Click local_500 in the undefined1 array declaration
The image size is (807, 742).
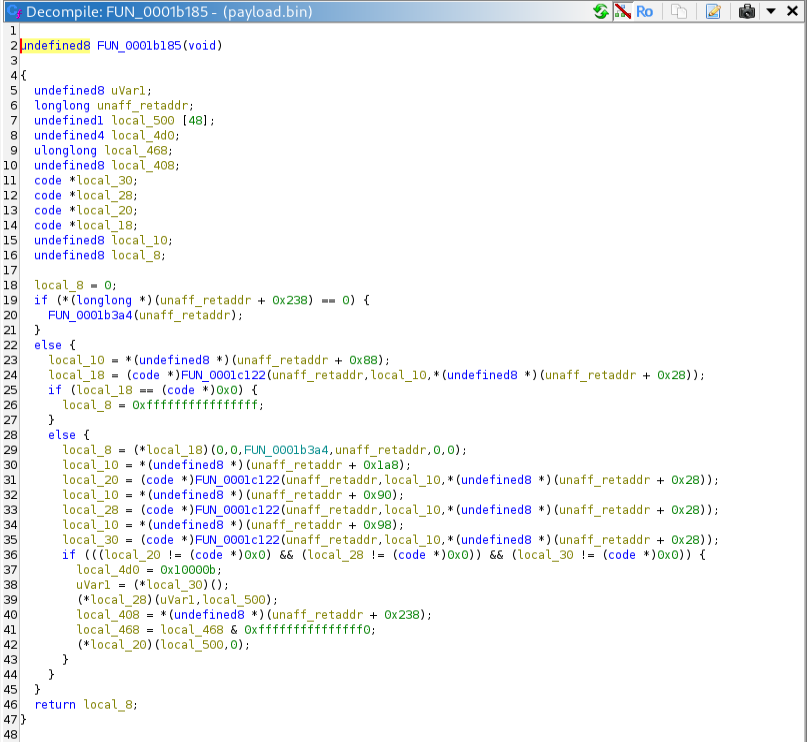click(143, 120)
